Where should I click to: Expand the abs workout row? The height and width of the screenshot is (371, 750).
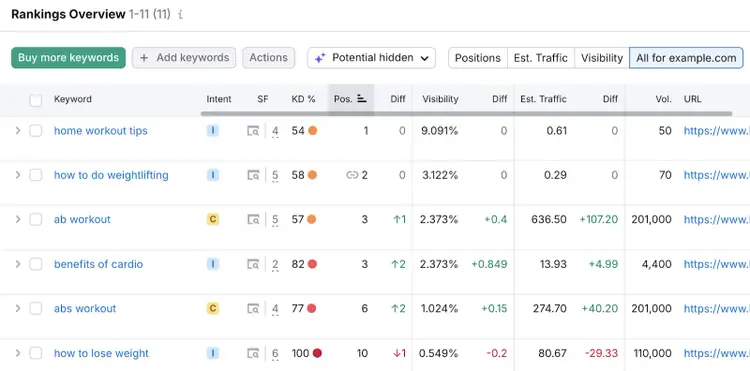[x=18, y=308]
